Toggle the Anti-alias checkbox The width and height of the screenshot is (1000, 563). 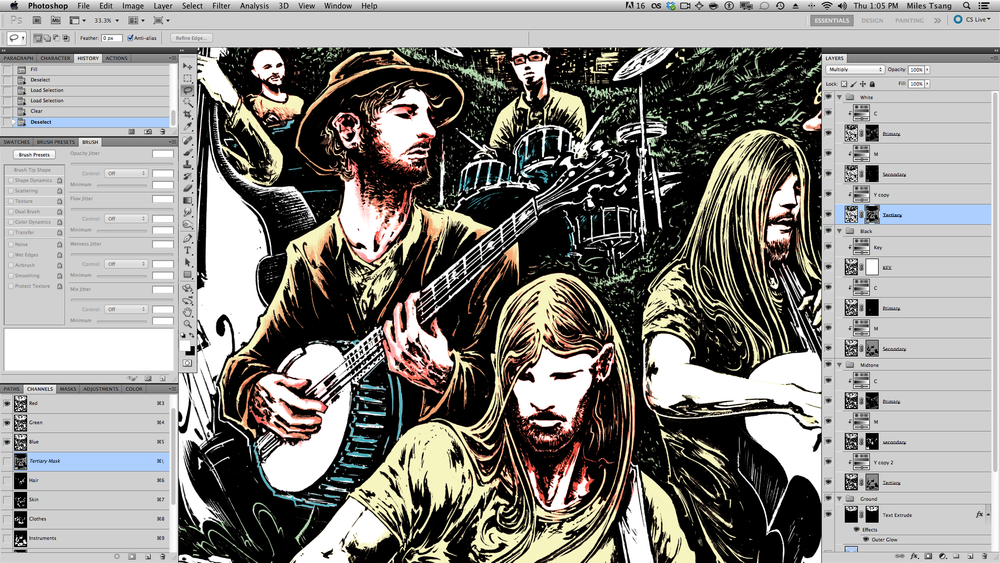pos(130,38)
